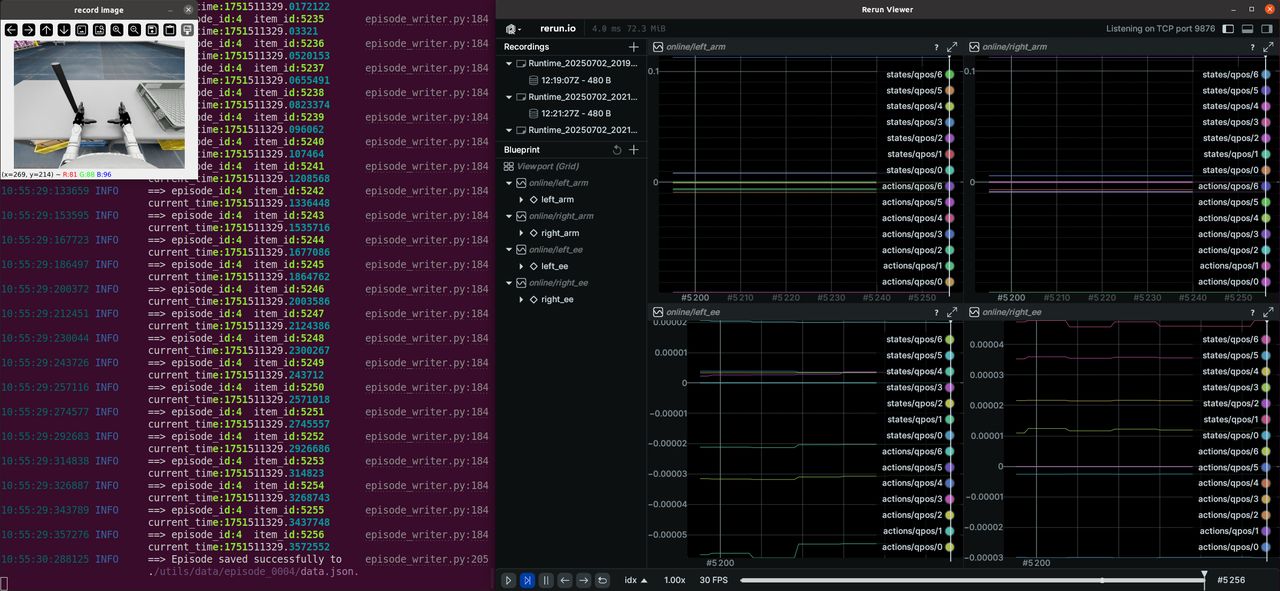Maximize the online/left_arm plot view
The image size is (1280, 591).
[952, 47]
